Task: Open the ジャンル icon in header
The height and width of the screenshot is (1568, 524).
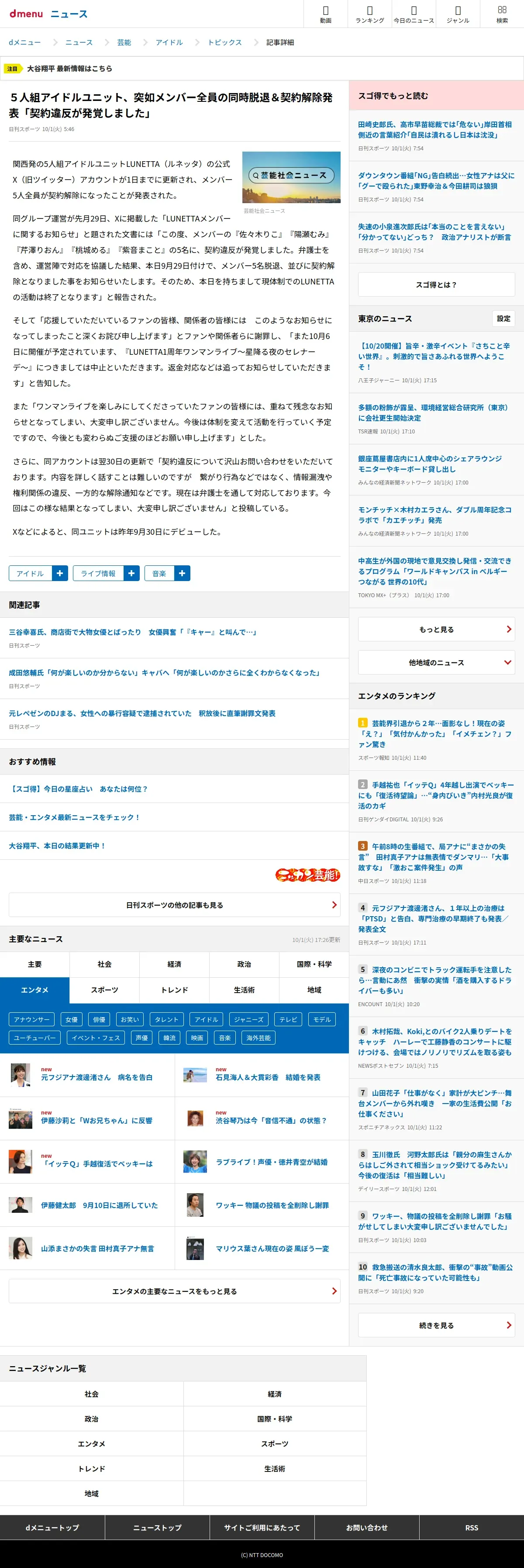Action: tap(458, 14)
